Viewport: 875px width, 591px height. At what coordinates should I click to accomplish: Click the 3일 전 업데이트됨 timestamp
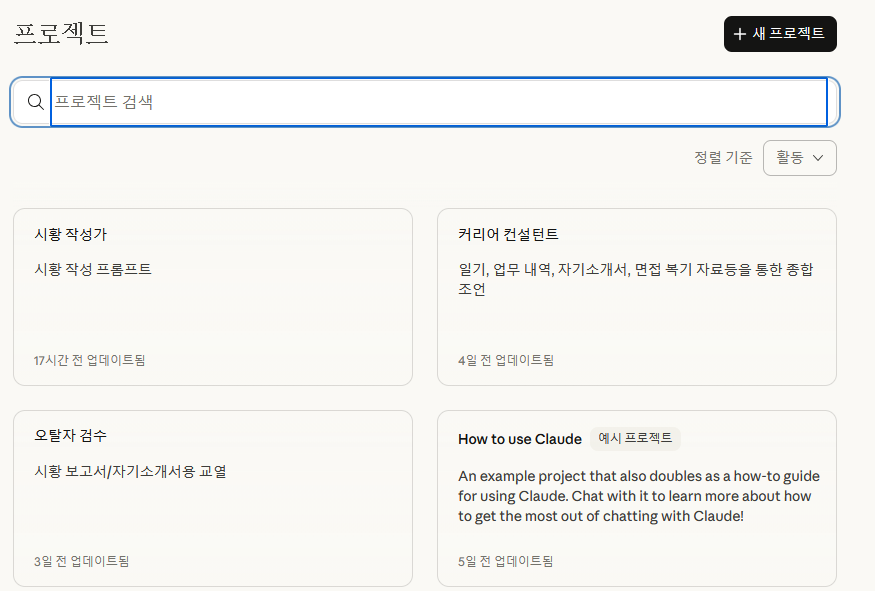click(81, 561)
